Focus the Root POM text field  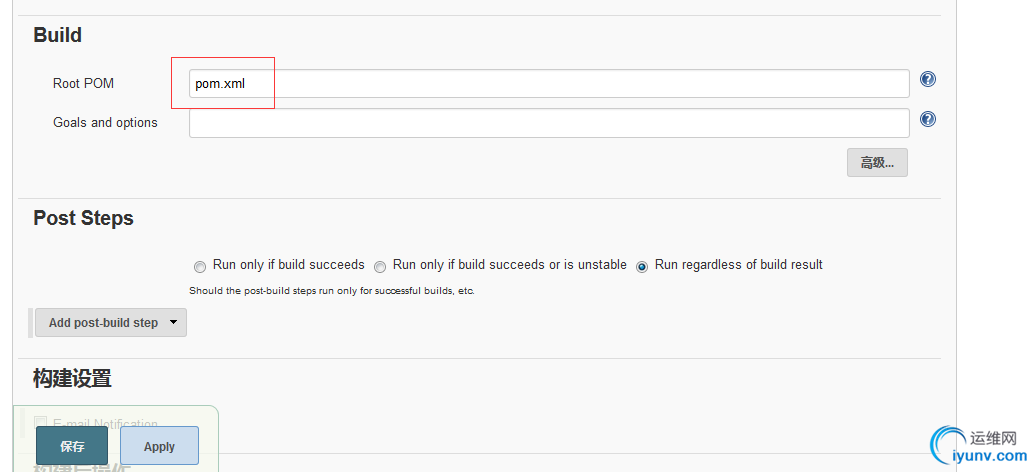(x=548, y=84)
